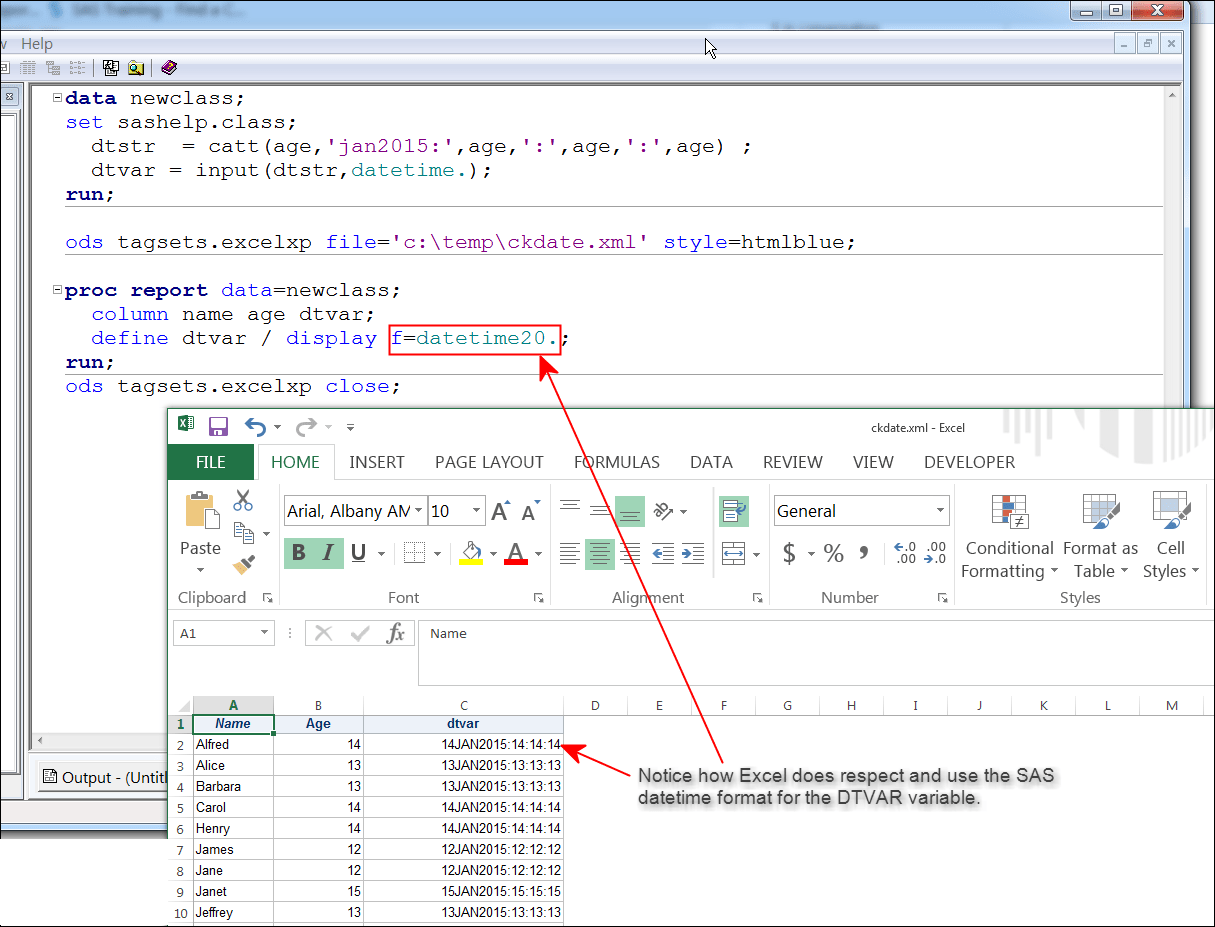Click the Cell Styles button
The height and width of the screenshot is (927, 1215).
click(1170, 535)
